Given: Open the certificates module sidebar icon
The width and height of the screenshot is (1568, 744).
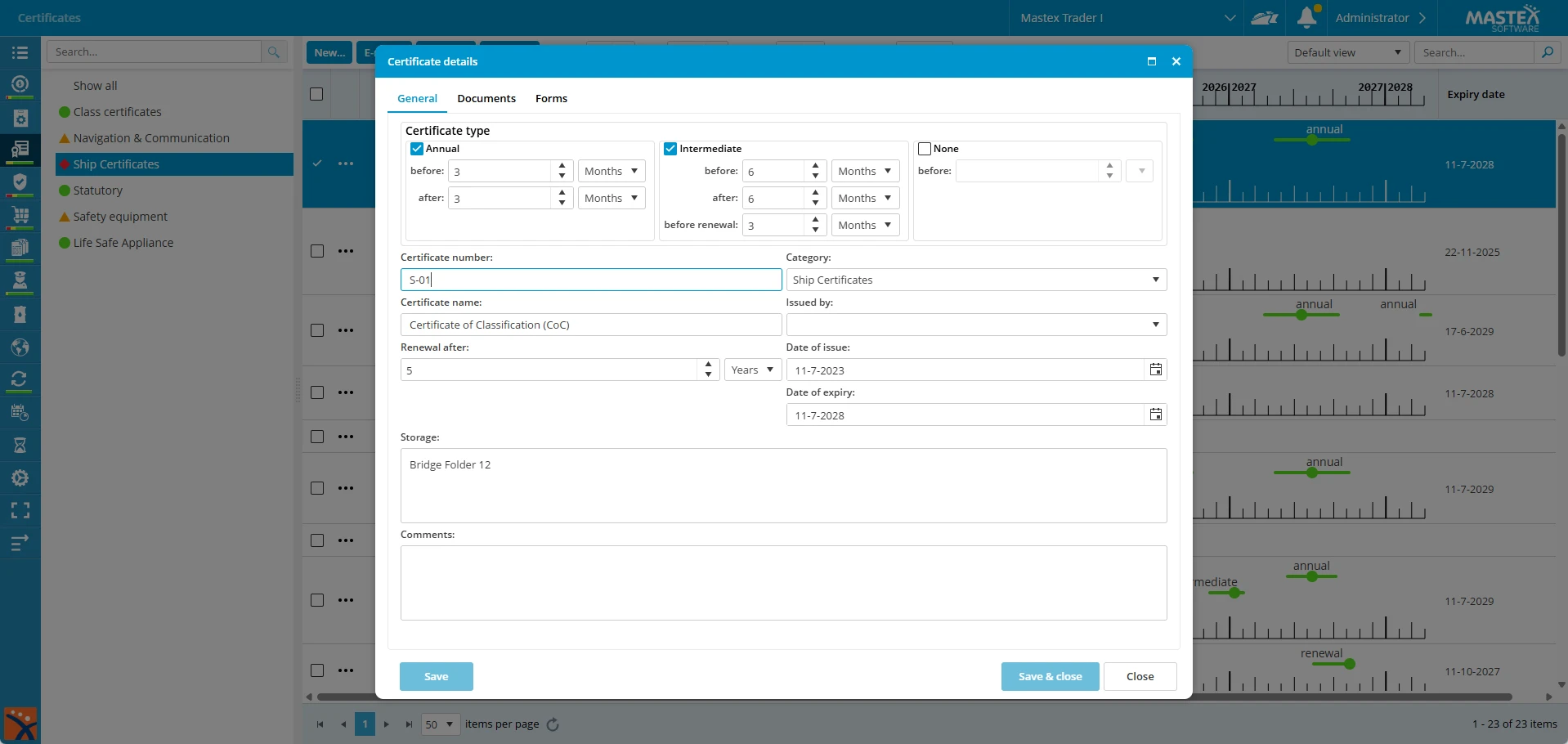Looking at the screenshot, I should [x=20, y=150].
